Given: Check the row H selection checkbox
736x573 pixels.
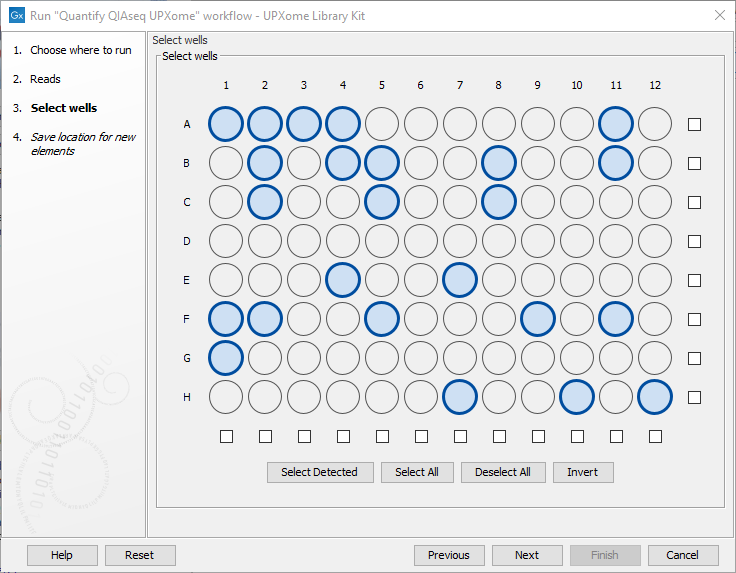Looking at the screenshot, I should 694,397.
